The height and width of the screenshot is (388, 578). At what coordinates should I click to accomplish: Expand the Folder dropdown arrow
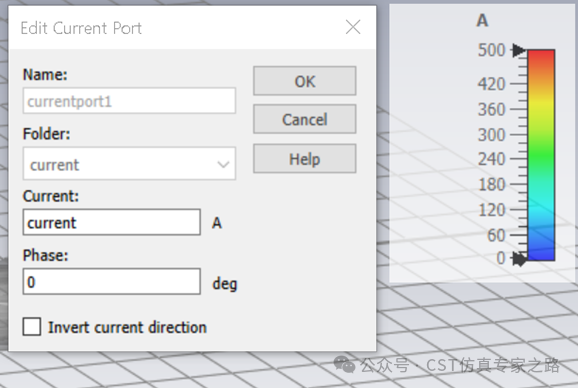click(x=223, y=164)
